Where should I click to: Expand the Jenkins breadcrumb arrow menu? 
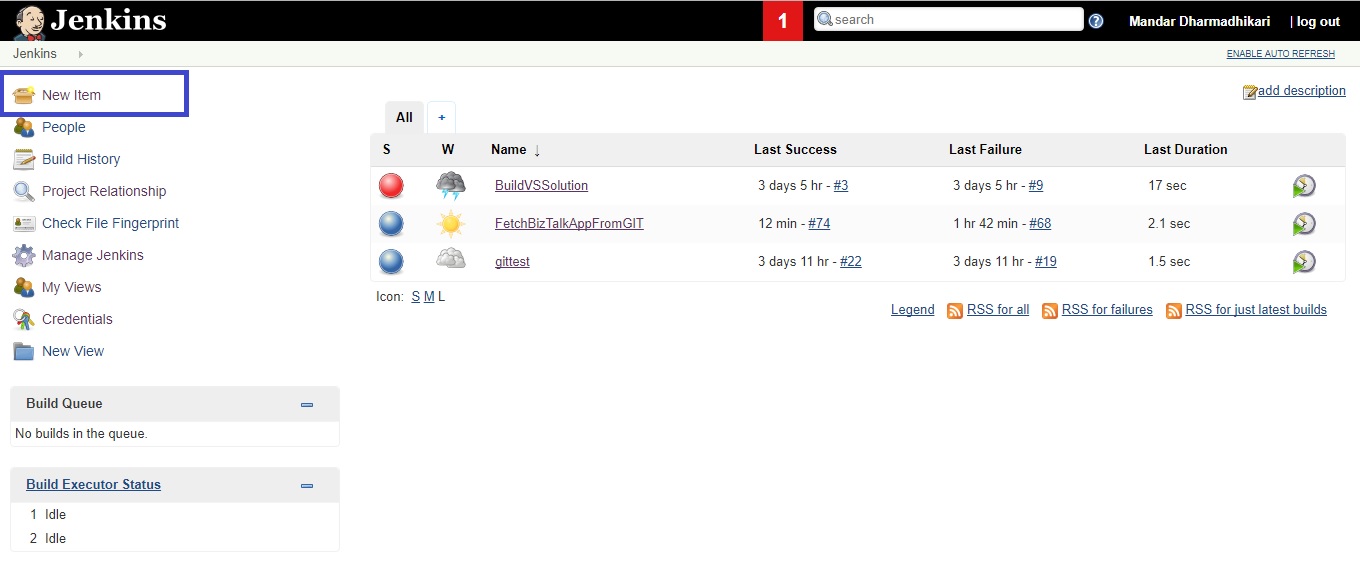81,54
